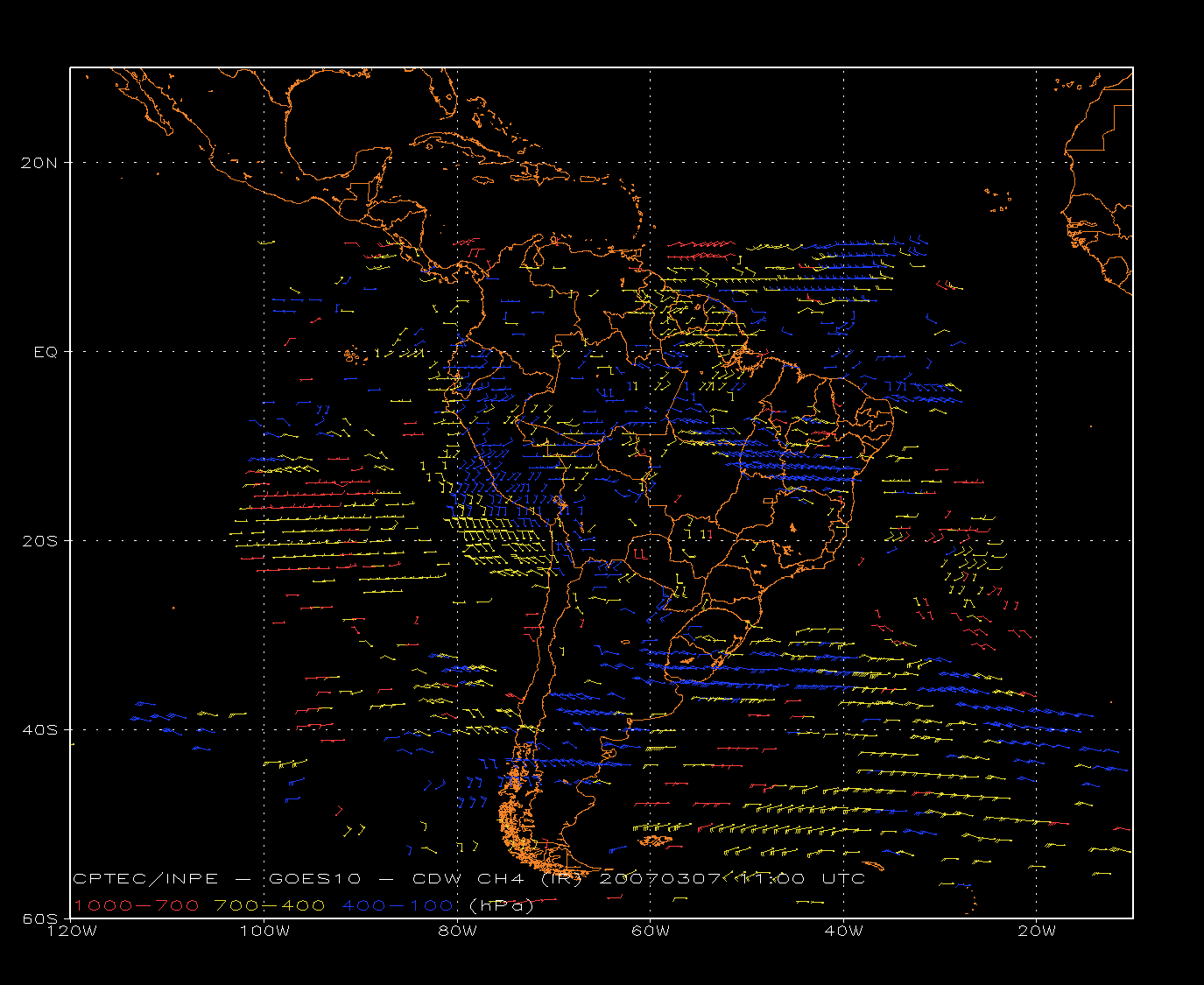Image resolution: width=1204 pixels, height=985 pixels.
Task: Click the 20N latitude label
Action: tap(40, 163)
